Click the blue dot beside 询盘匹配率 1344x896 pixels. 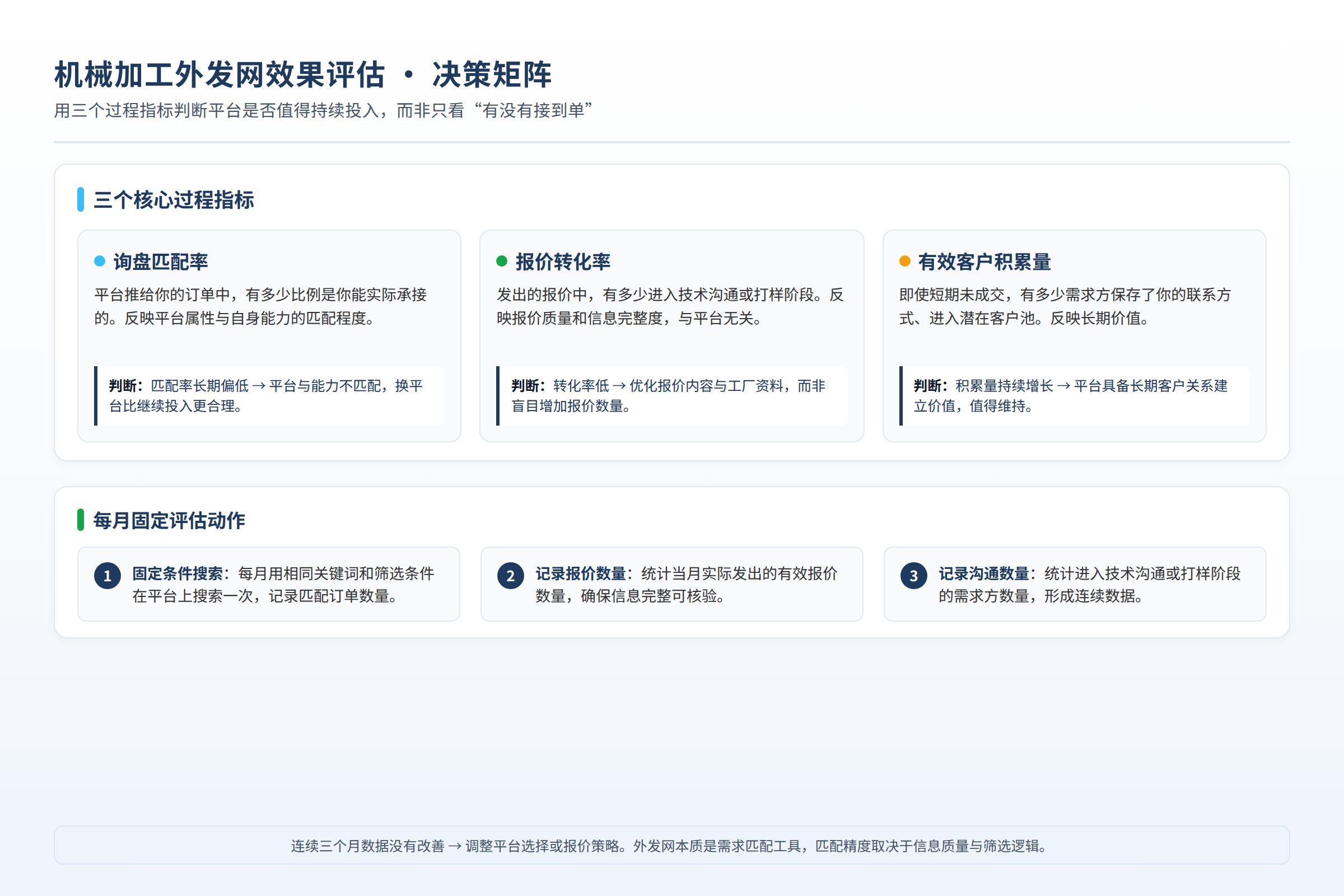pyautogui.click(x=100, y=261)
